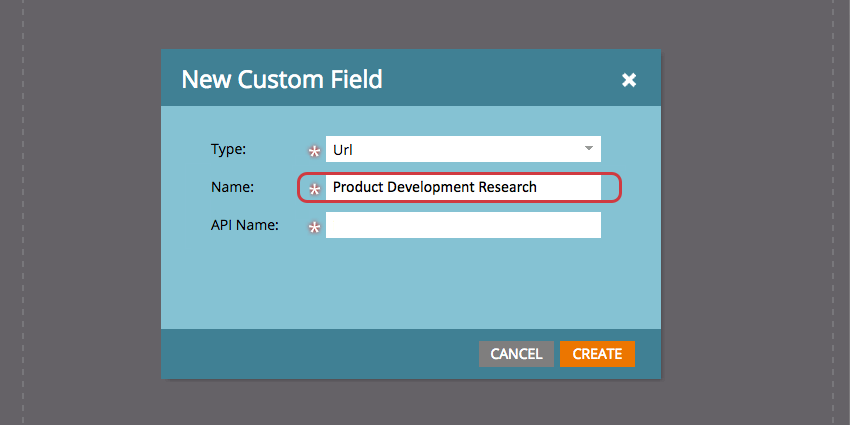Click the "API Name:" field label
This screenshot has height=425, width=850.
244,225
